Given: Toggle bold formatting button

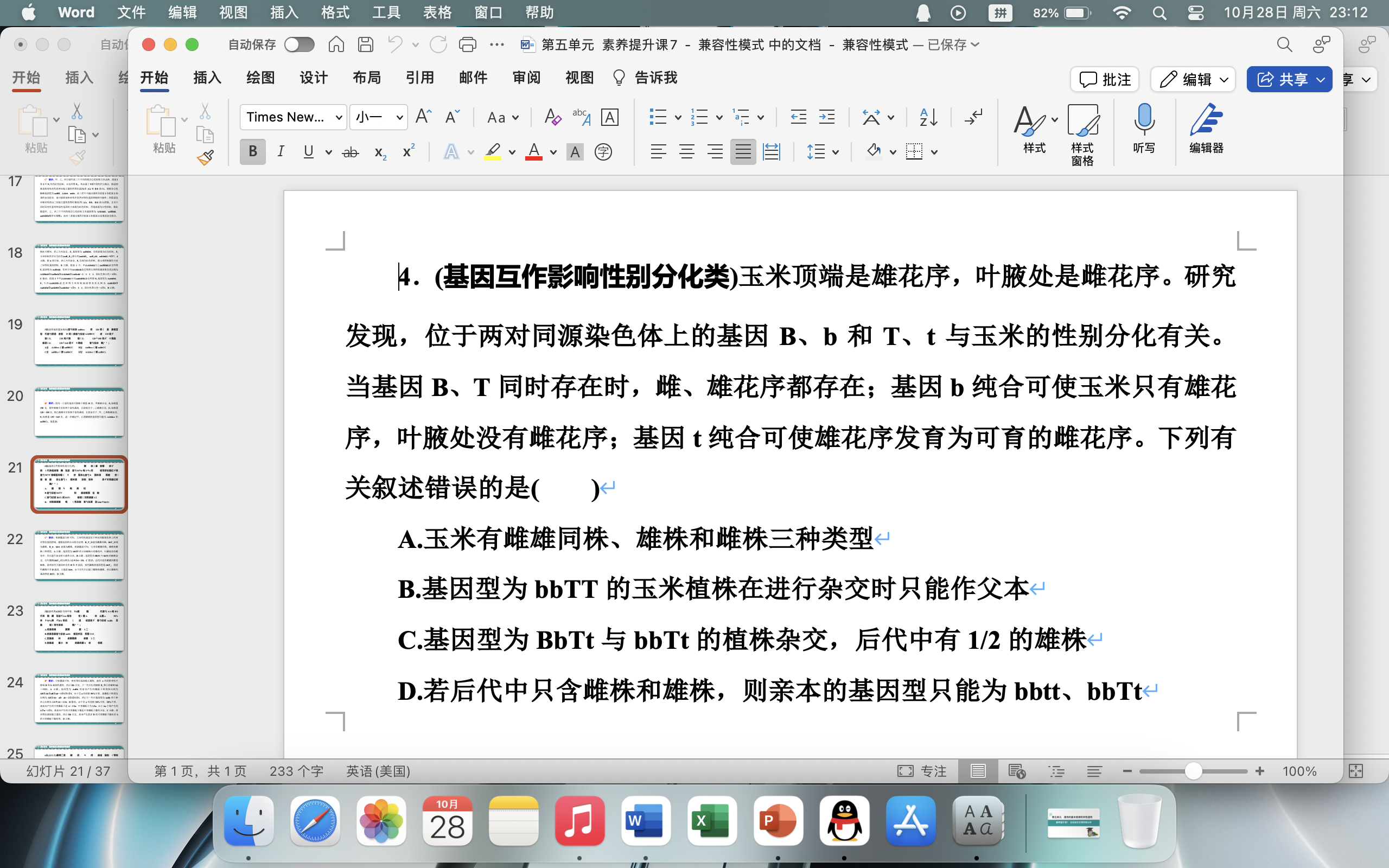Looking at the screenshot, I should tap(252, 152).
